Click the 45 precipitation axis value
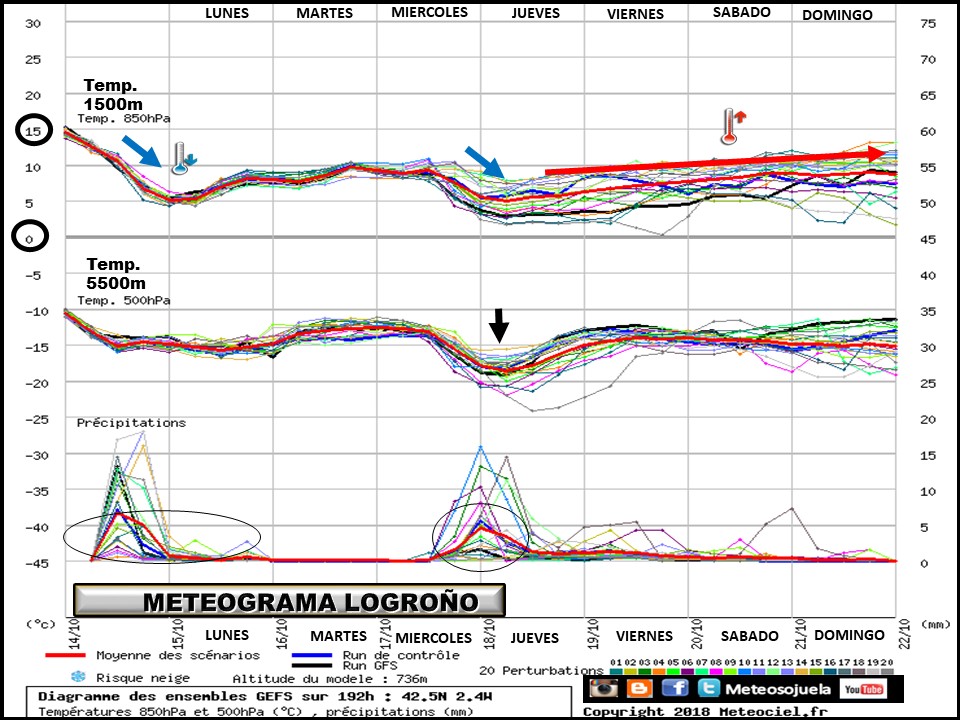The image size is (960, 720). tap(928, 239)
